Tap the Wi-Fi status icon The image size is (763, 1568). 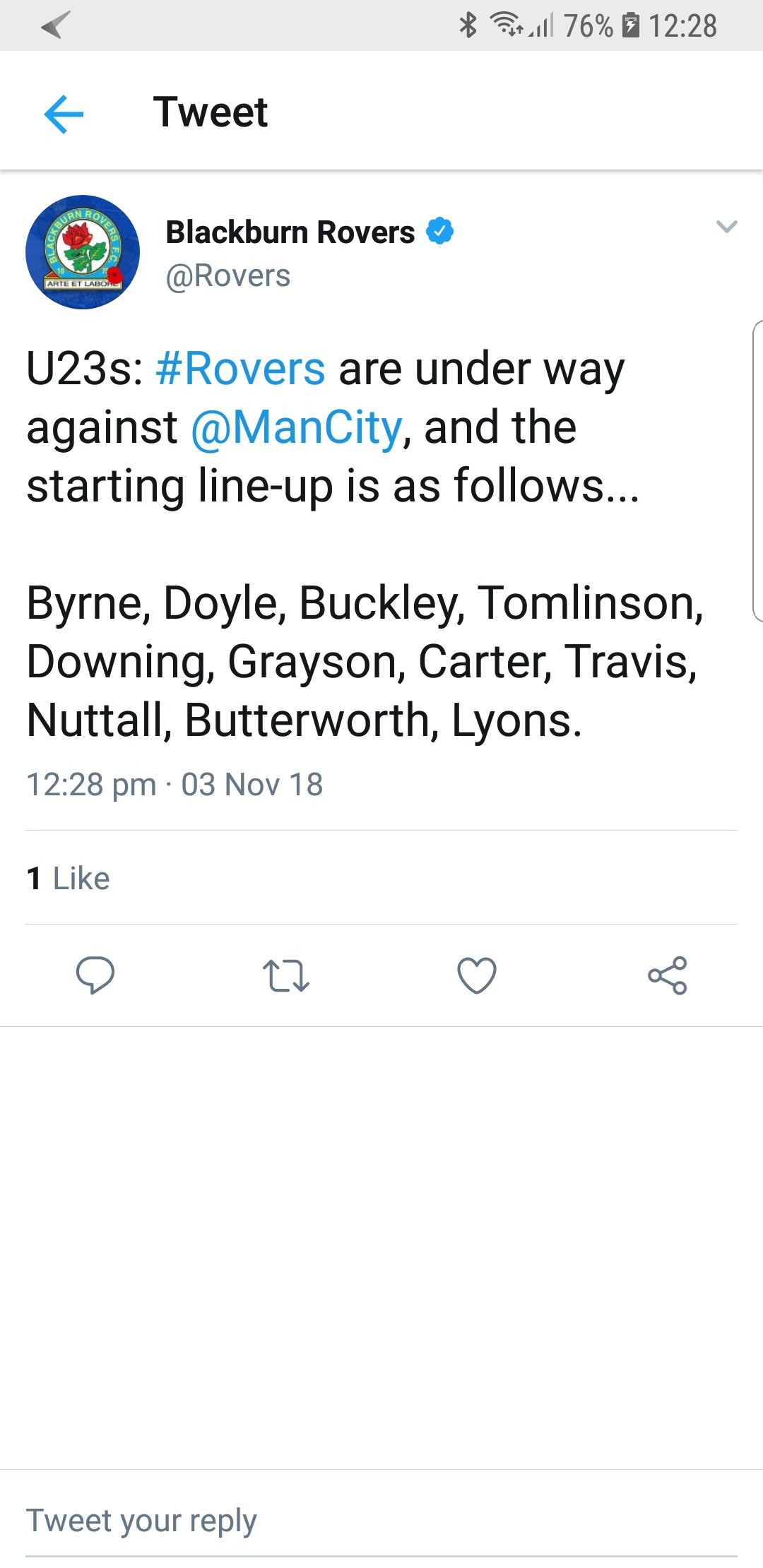coord(506,25)
